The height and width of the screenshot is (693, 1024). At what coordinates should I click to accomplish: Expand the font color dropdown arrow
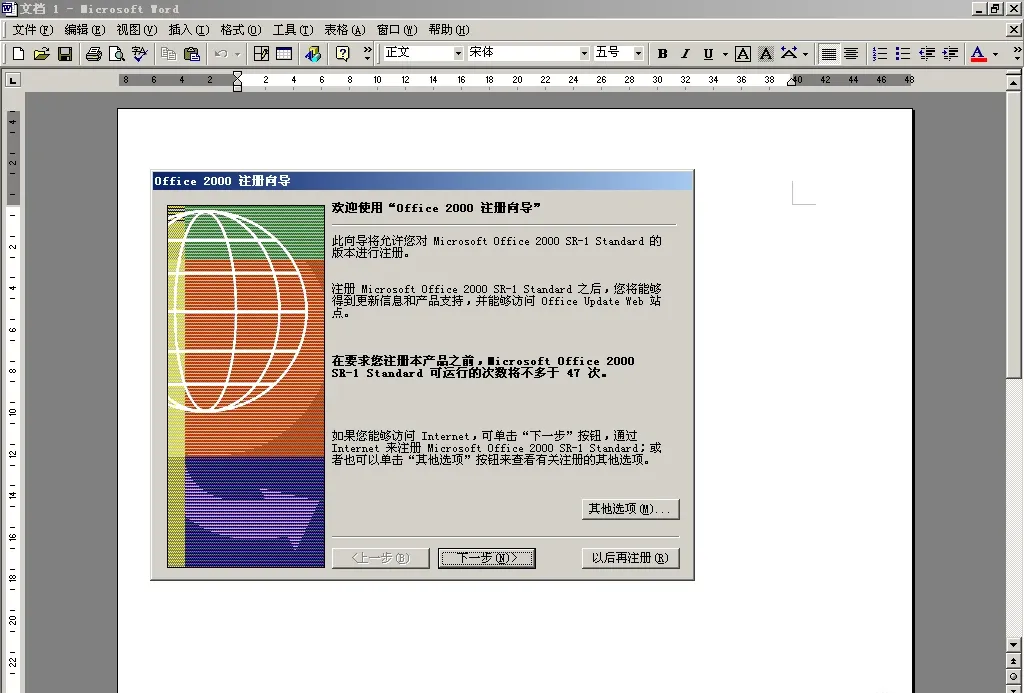coord(995,54)
